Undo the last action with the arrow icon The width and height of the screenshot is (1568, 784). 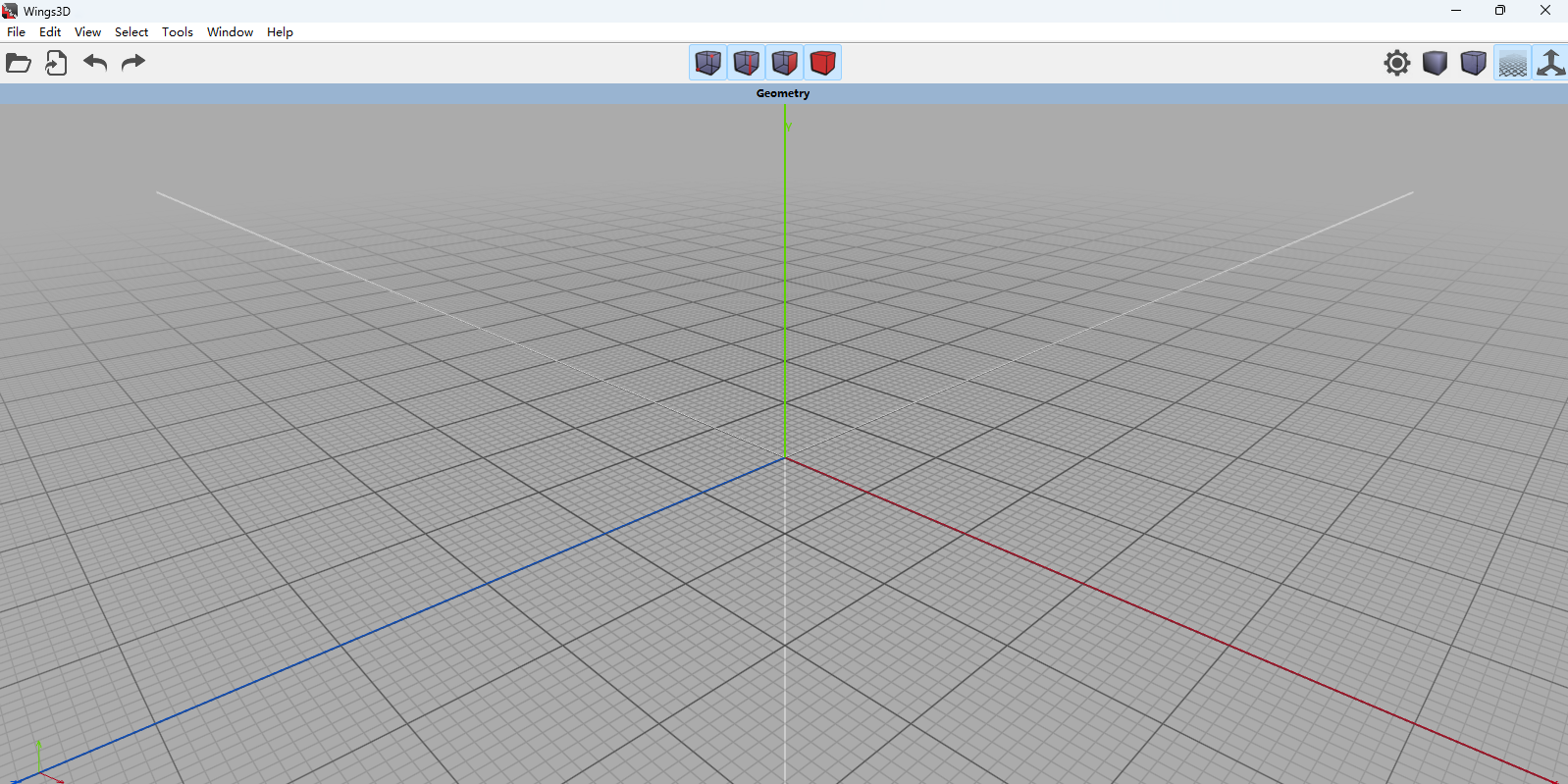(x=95, y=64)
